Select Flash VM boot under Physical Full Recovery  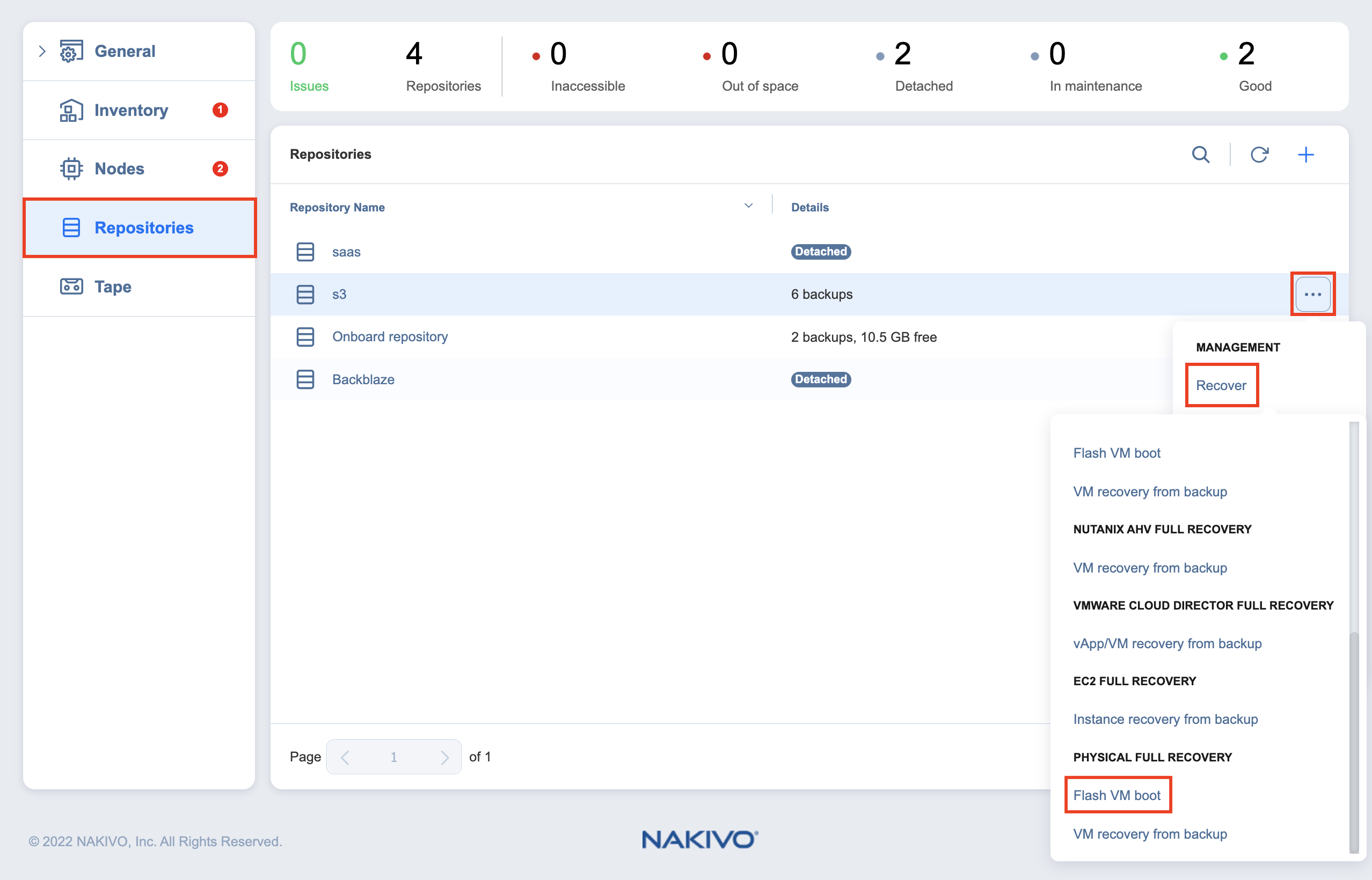(x=1116, y=795)
